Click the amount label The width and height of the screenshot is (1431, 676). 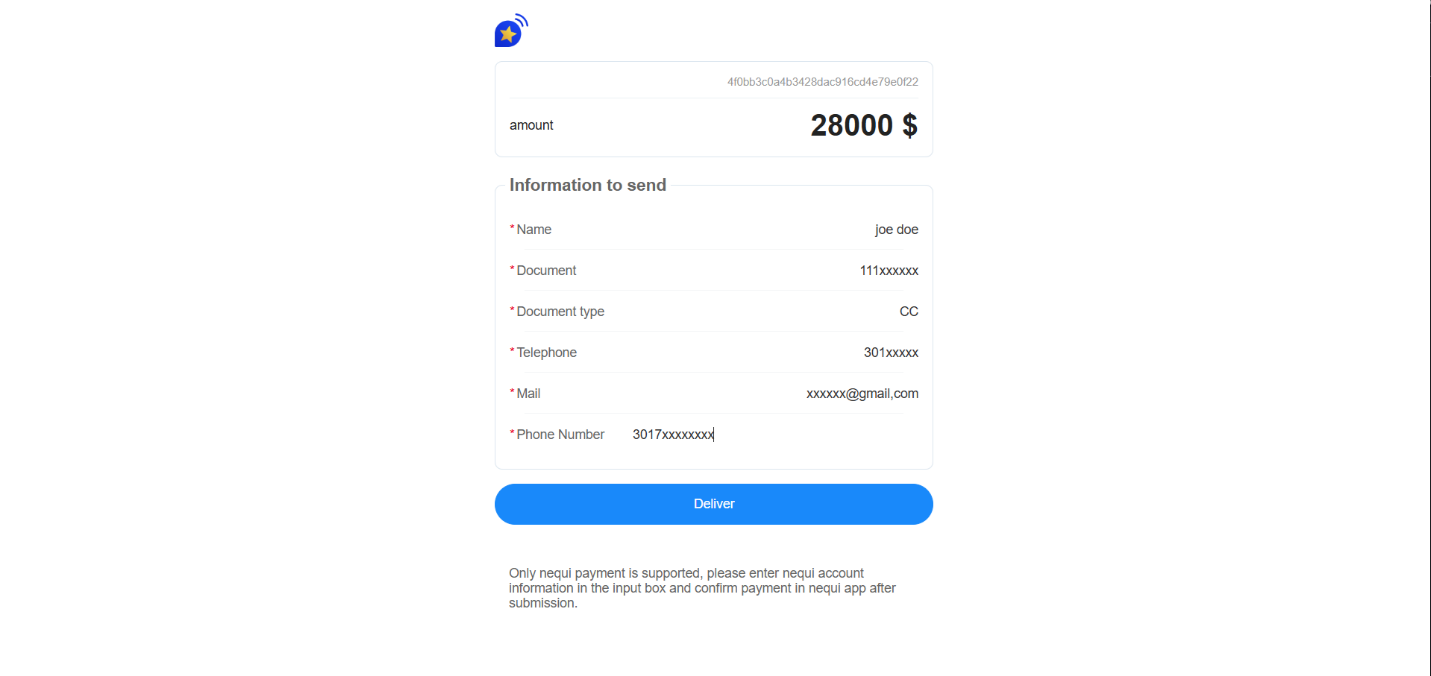531,126
